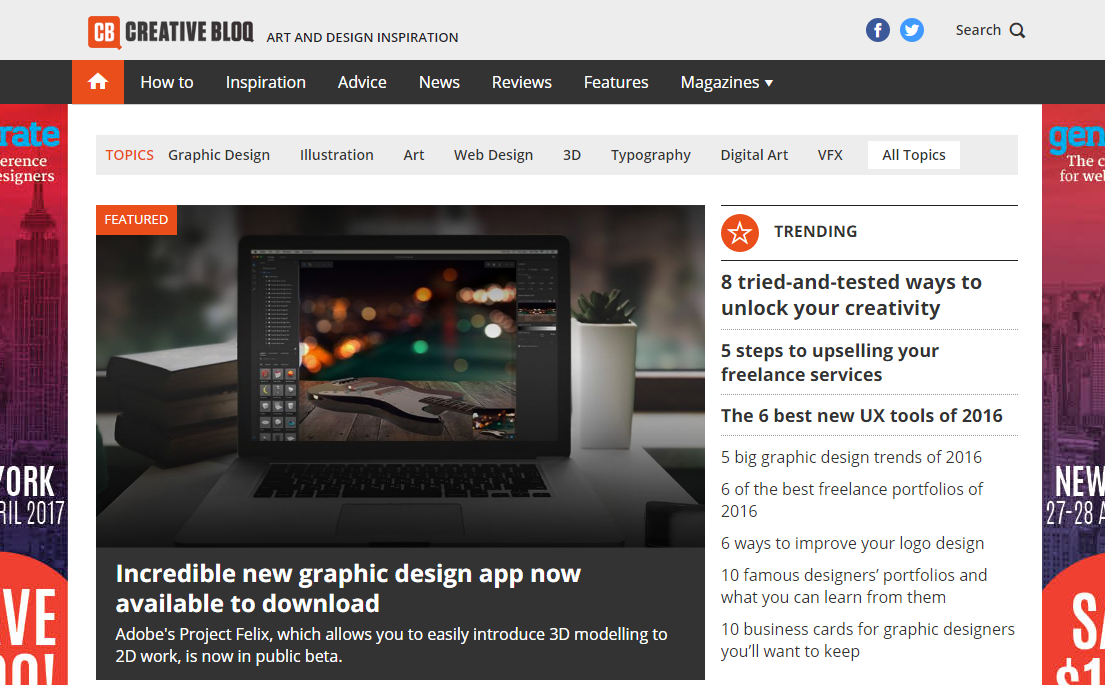Select the Reviews menu item
The height and width of the screenshot is (685, 1105).
coord(521,82)
